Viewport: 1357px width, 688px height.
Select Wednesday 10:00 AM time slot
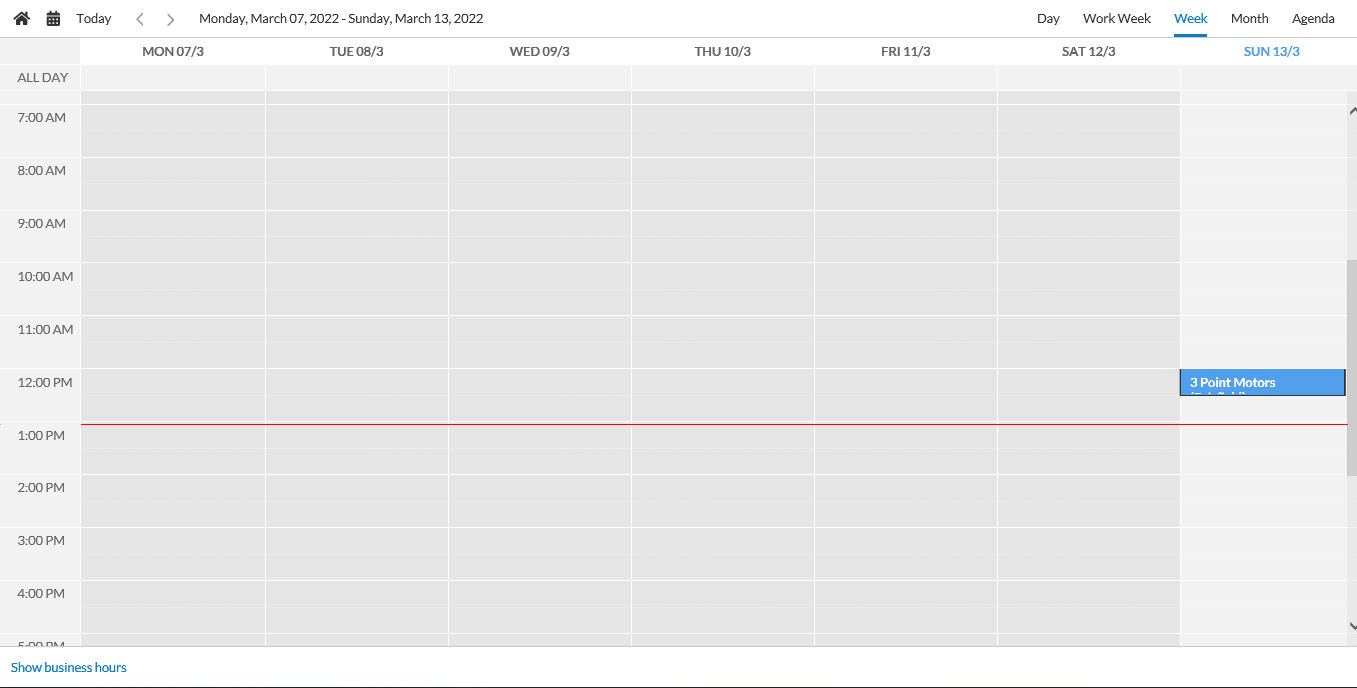tap(540, 276)
